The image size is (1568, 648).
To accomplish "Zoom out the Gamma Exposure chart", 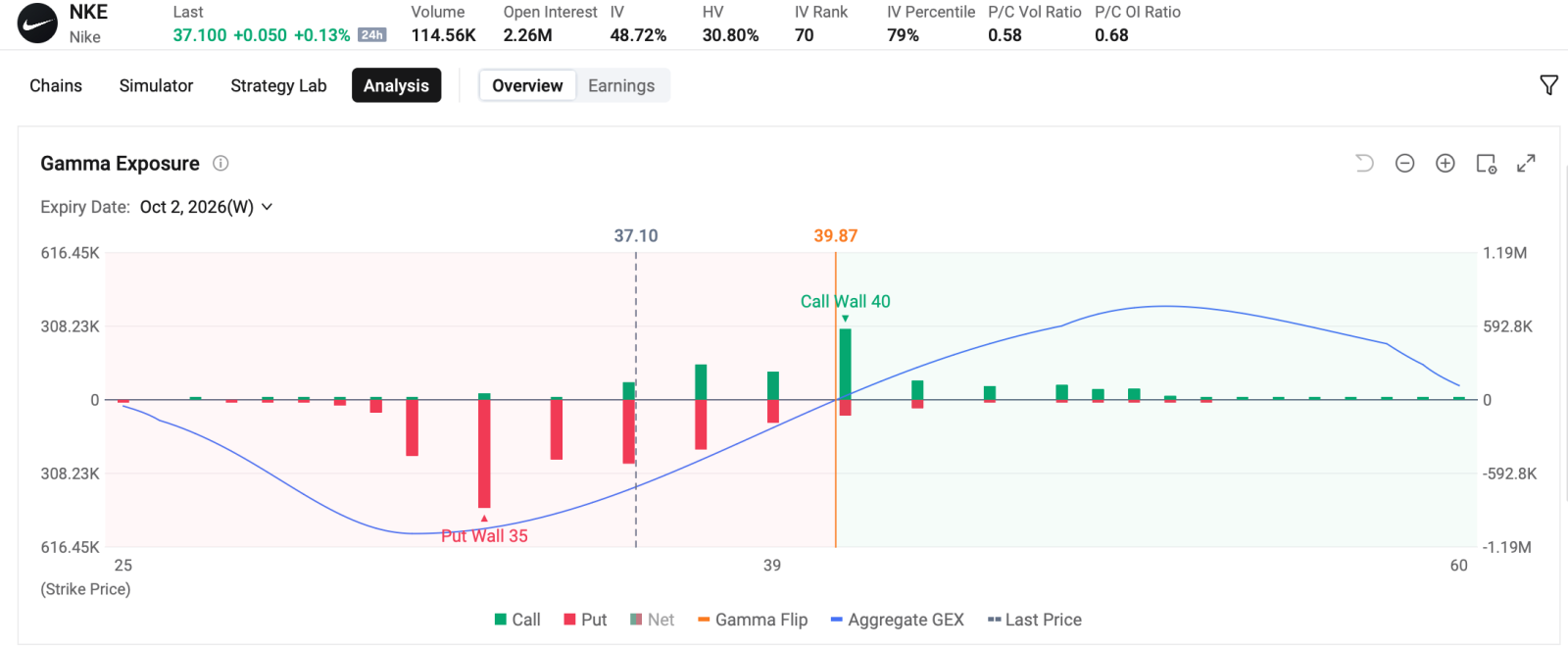I will [1404, 164].
